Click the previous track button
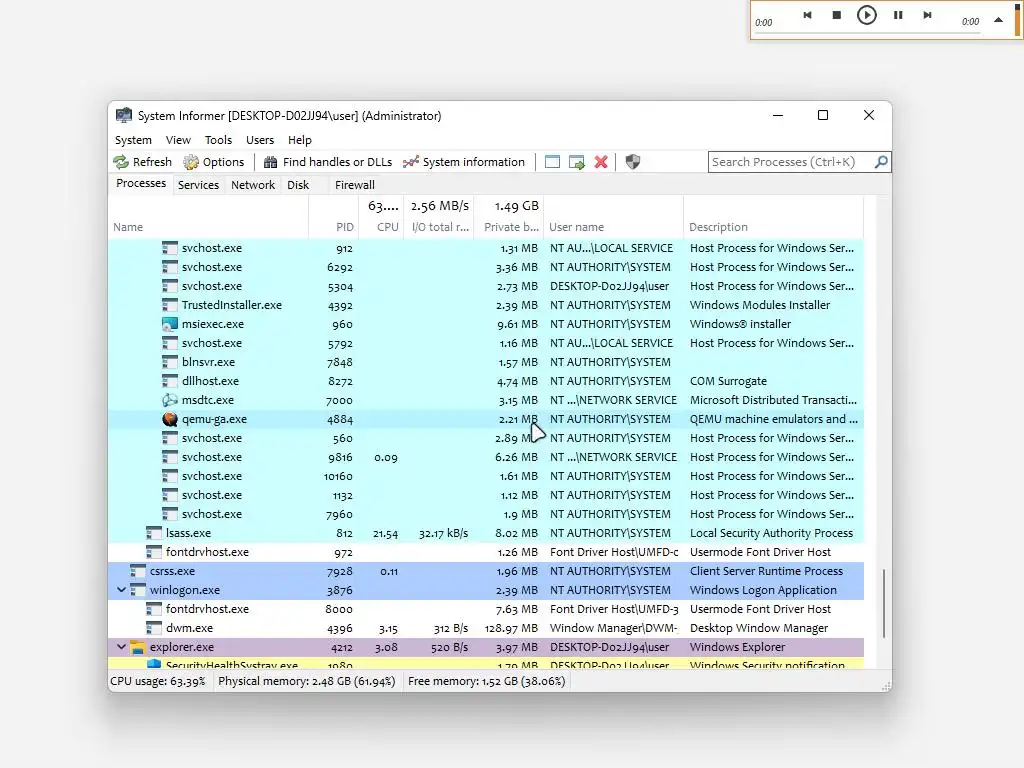The width and height of the screenshot is (1024, 768). click(807, 15)
